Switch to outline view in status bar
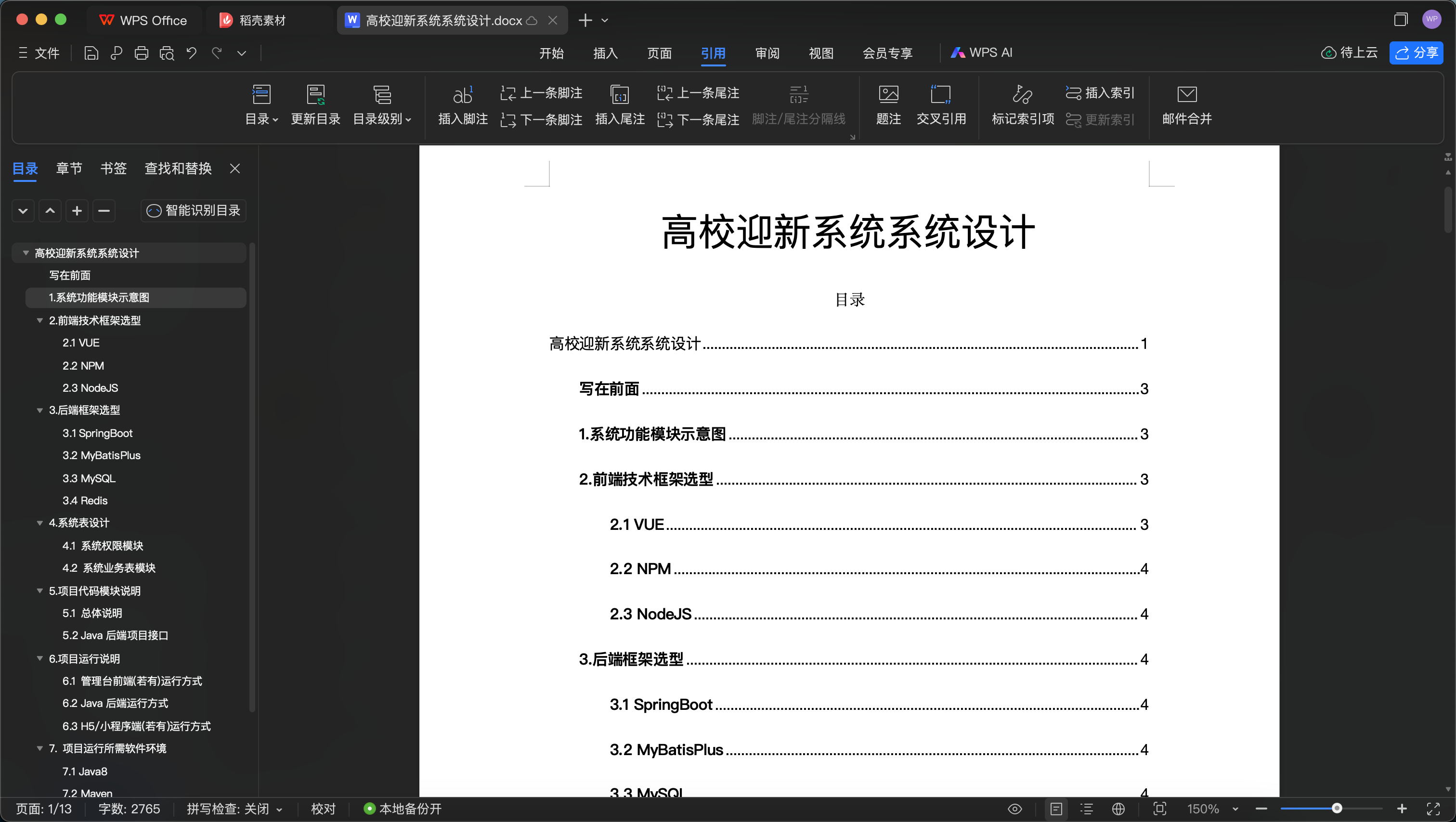 tap(1086, 809)
